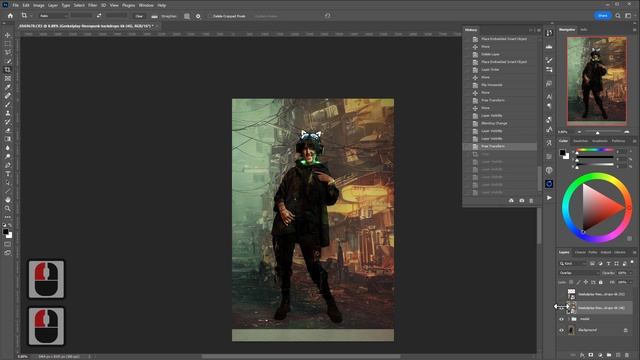Switch to the Swatches tab
640x360 pixels.
pos(580,141)
